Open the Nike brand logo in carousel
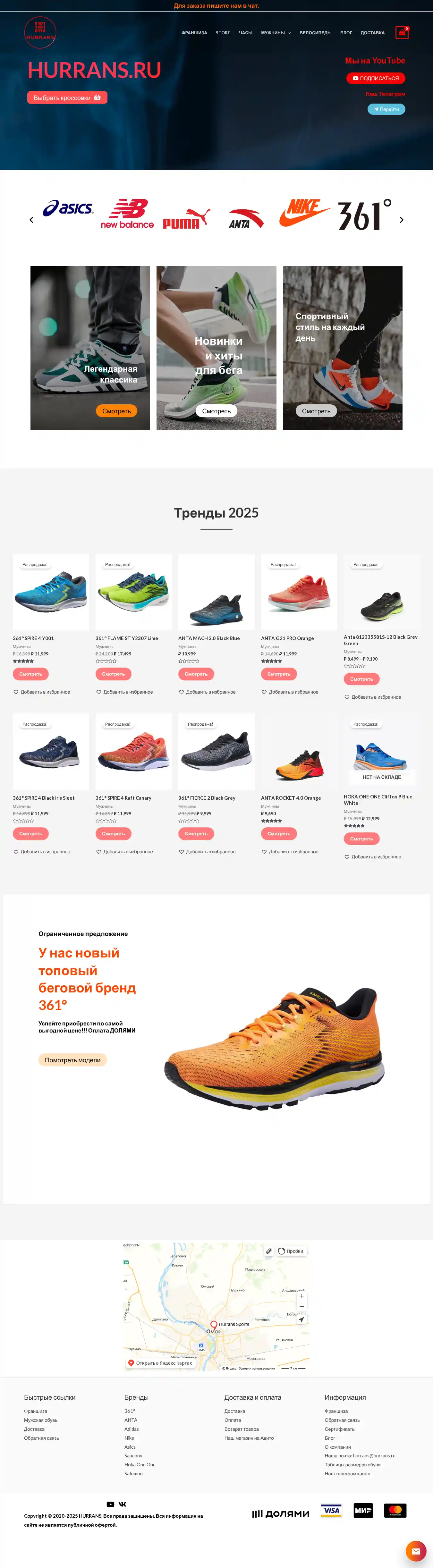 click(304, 213)
